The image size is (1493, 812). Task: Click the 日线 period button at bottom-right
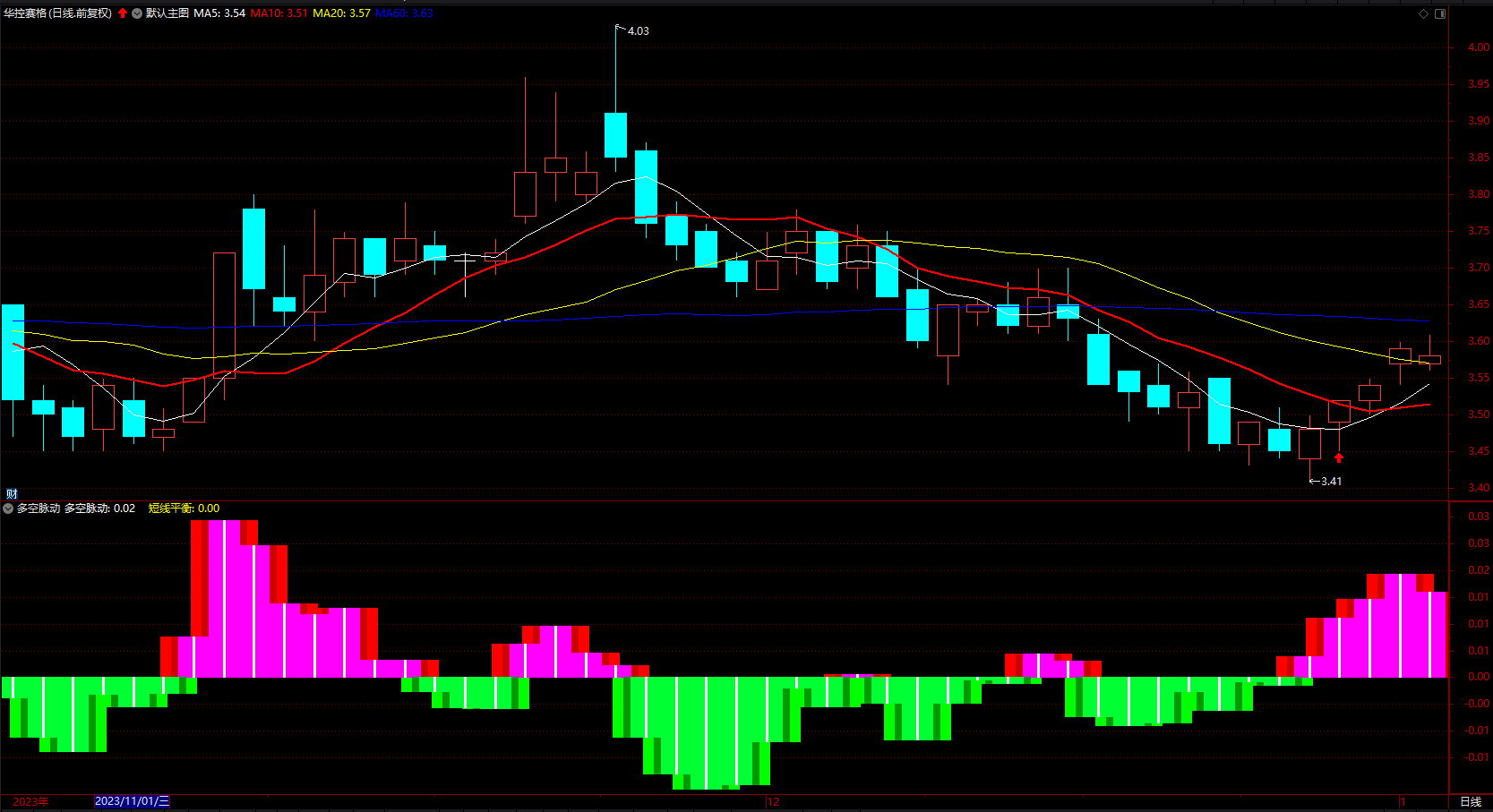tap(1471, 801)
